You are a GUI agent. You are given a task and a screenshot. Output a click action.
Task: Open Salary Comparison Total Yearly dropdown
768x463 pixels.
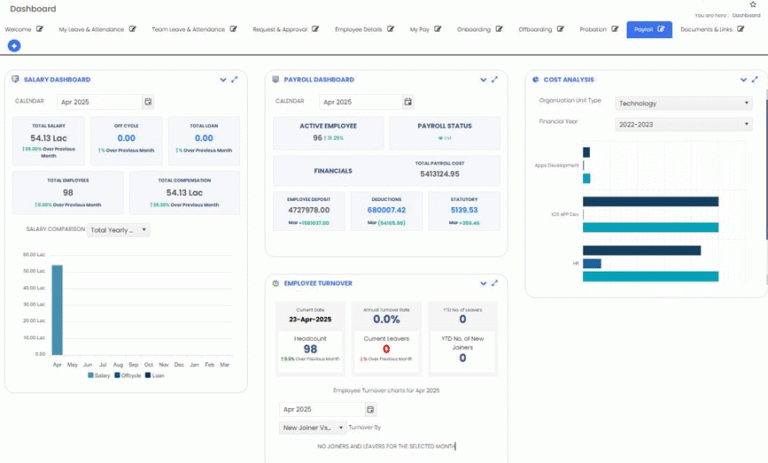click(x=118, y=230)
